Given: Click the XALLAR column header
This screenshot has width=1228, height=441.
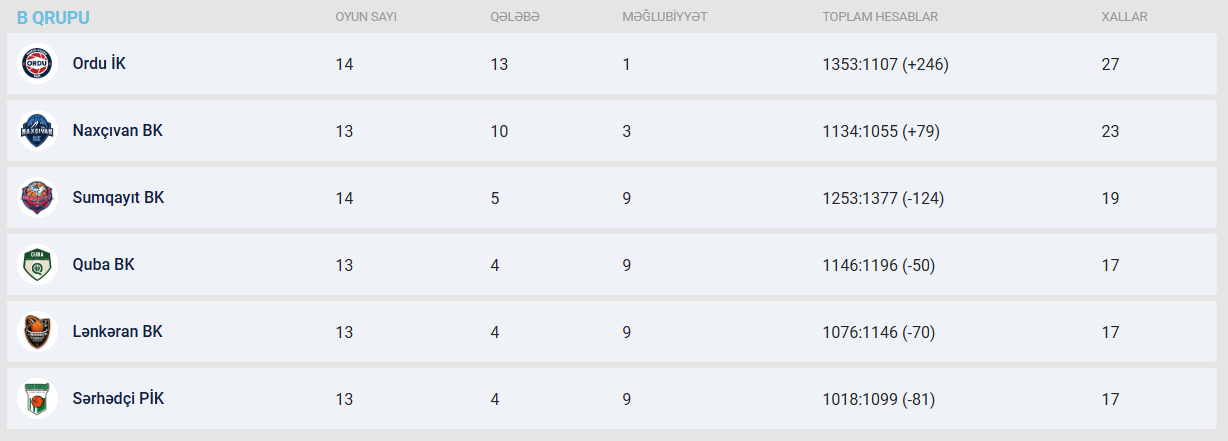Looking at the screenshot, I should click(x=1124, y=17).
